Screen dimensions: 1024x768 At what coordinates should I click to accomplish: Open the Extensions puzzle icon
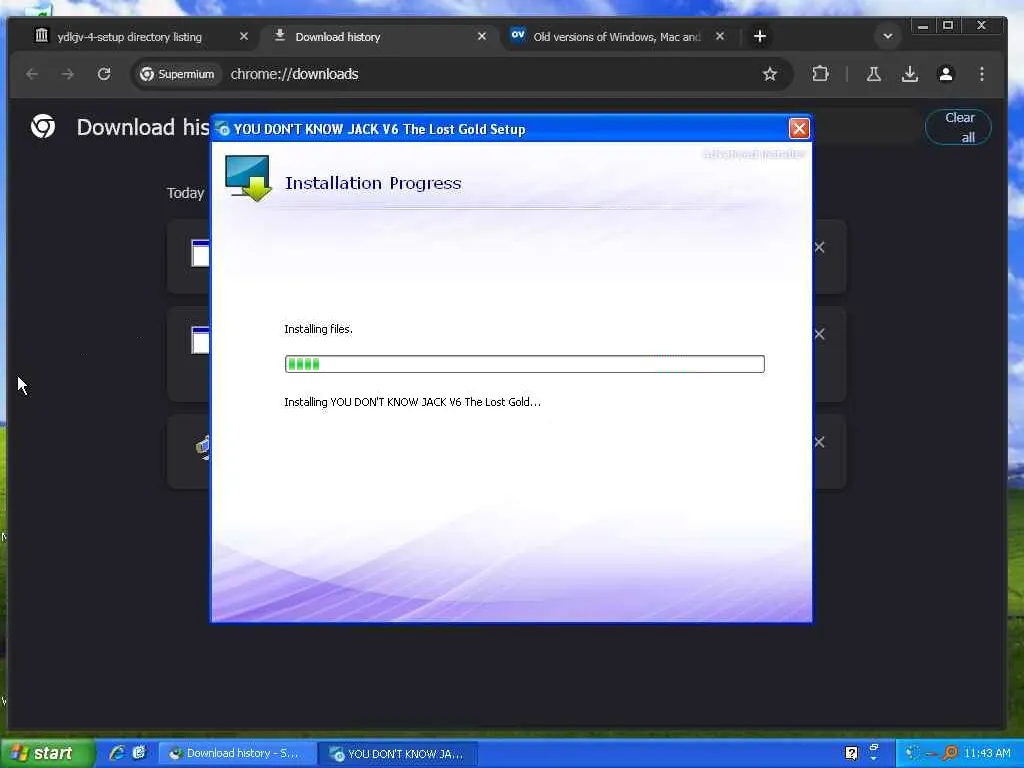pos(820,74)
